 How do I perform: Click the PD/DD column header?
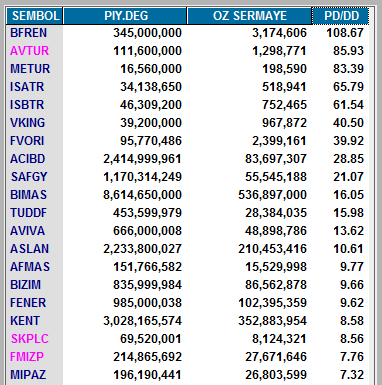pyautogui.click(x=341, y=16)
